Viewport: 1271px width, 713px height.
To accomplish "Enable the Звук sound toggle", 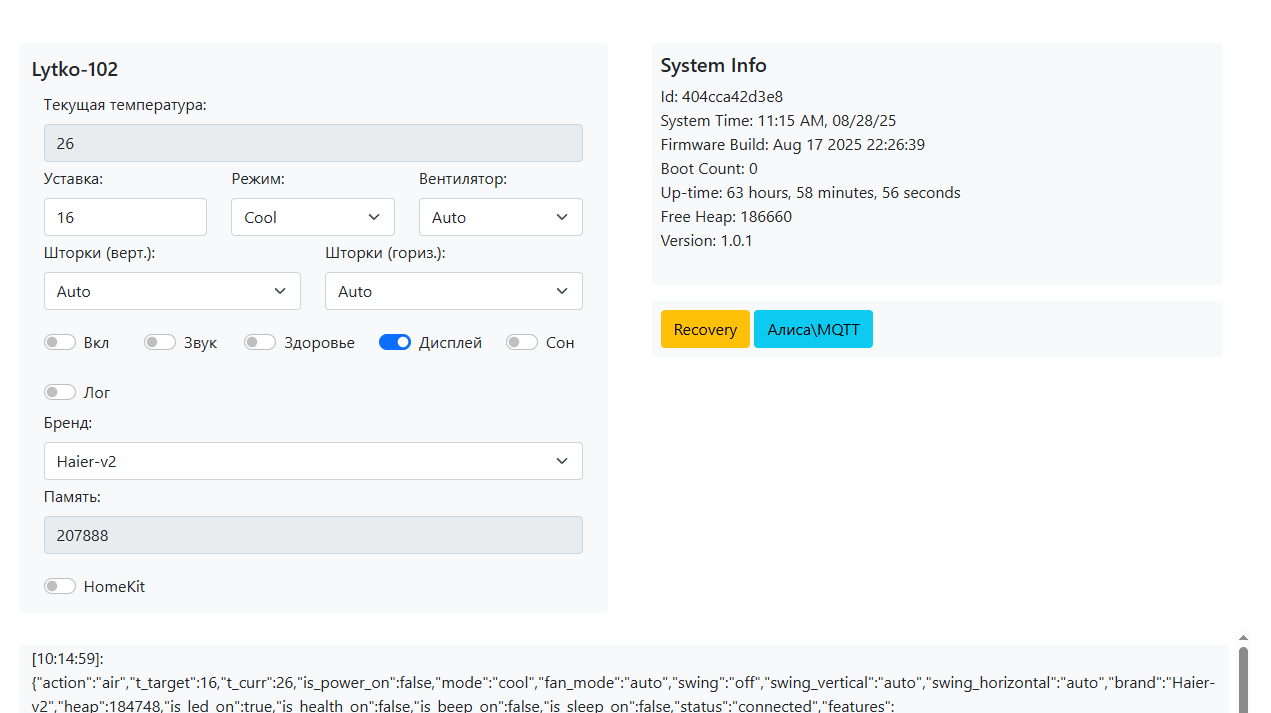I will [x=160, y=343].
